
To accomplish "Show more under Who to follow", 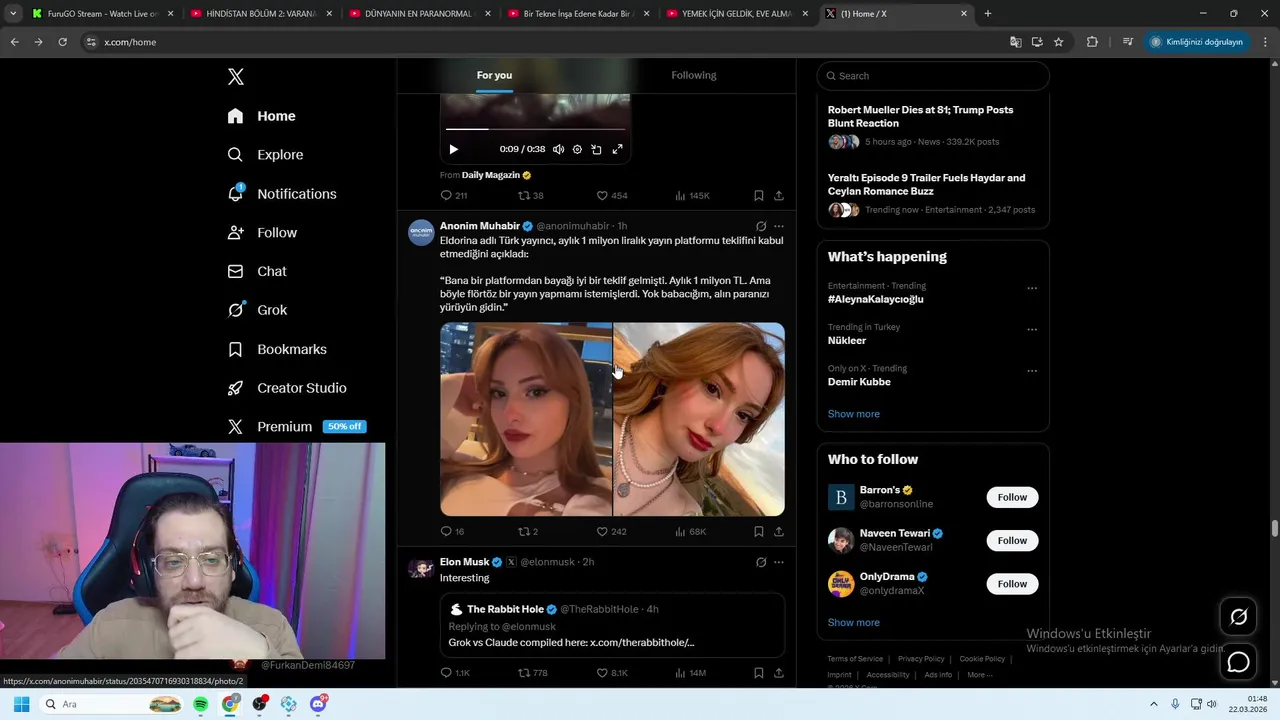I will (854, 622).
